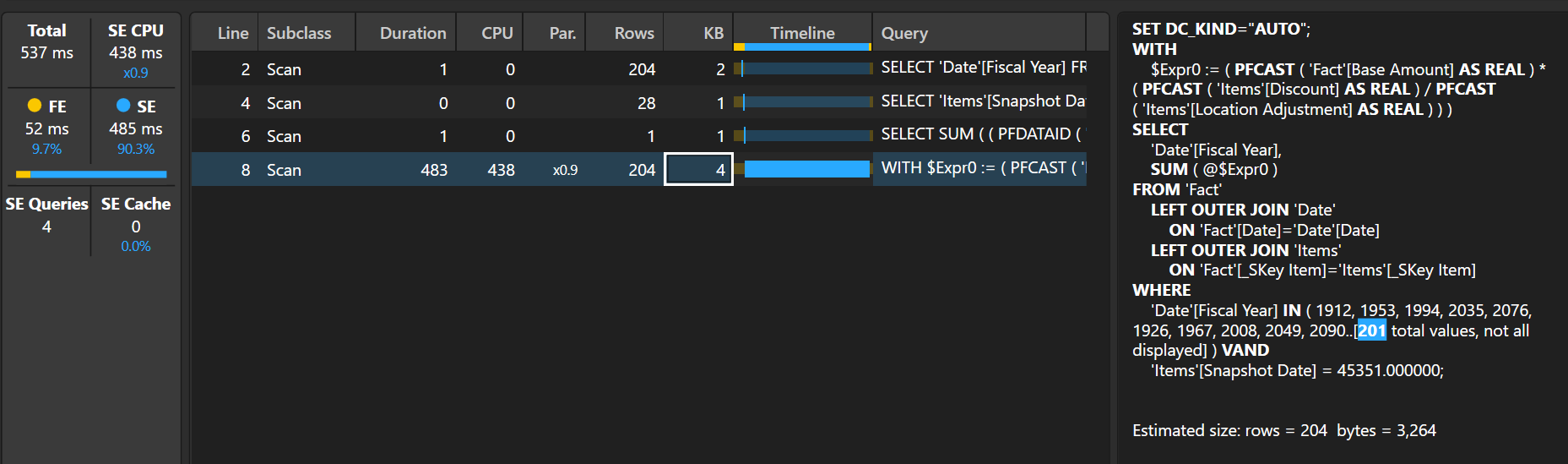Screen dimensions: 1568x464
Task: Click the FE/SE proportion bar under the percentages
Action: (91, 174)
